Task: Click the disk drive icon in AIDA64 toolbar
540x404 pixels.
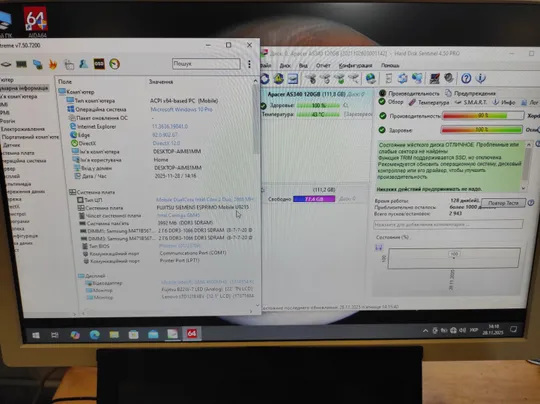Action: [6, 64]
